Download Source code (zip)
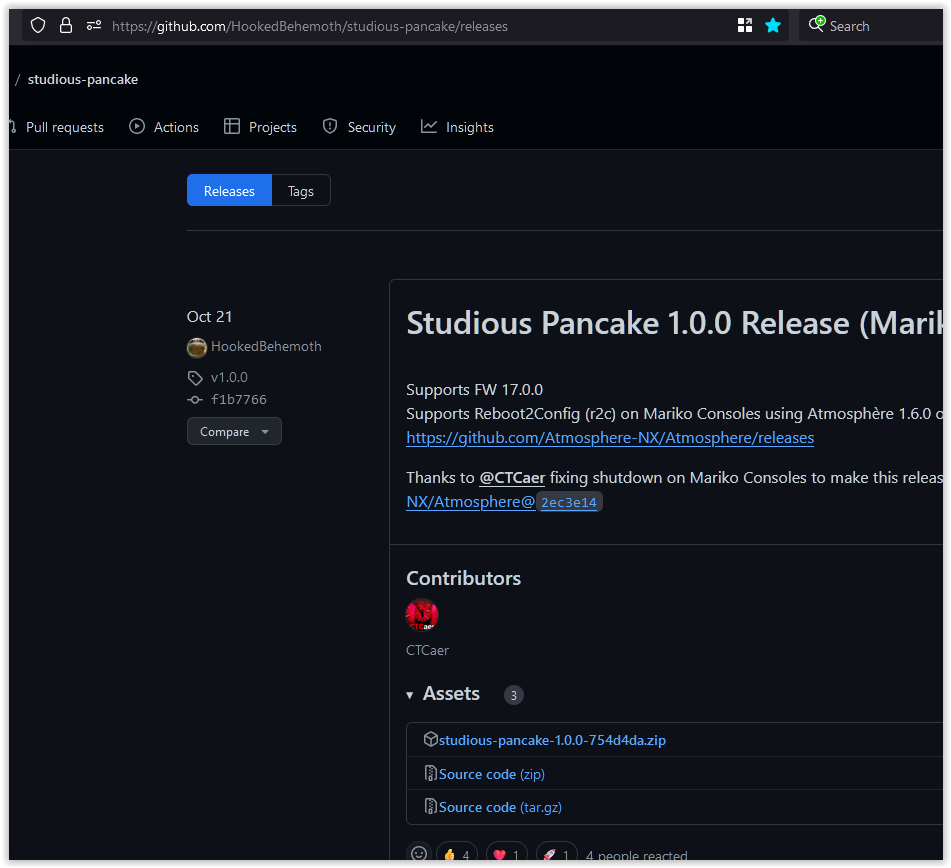 click(x=492, y=774)
